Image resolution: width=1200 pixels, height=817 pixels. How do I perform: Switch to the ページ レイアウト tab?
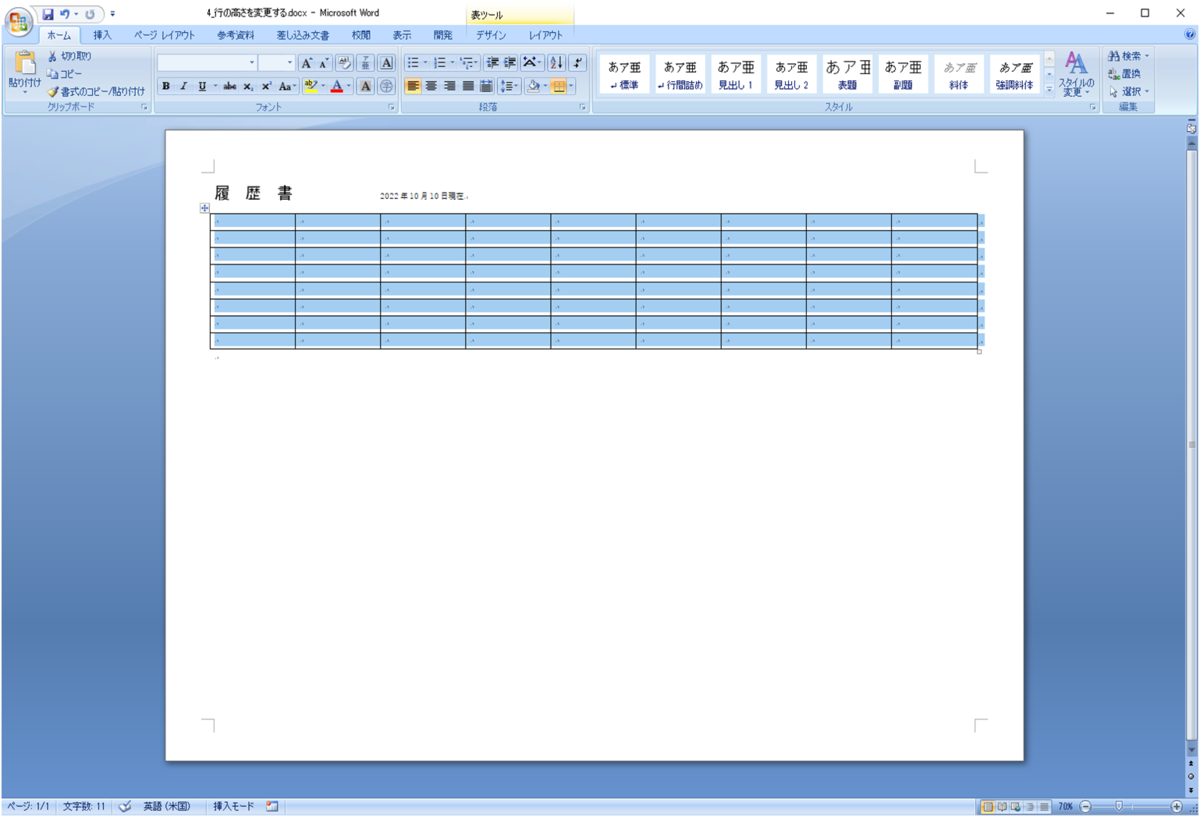(x=165, y=35)
